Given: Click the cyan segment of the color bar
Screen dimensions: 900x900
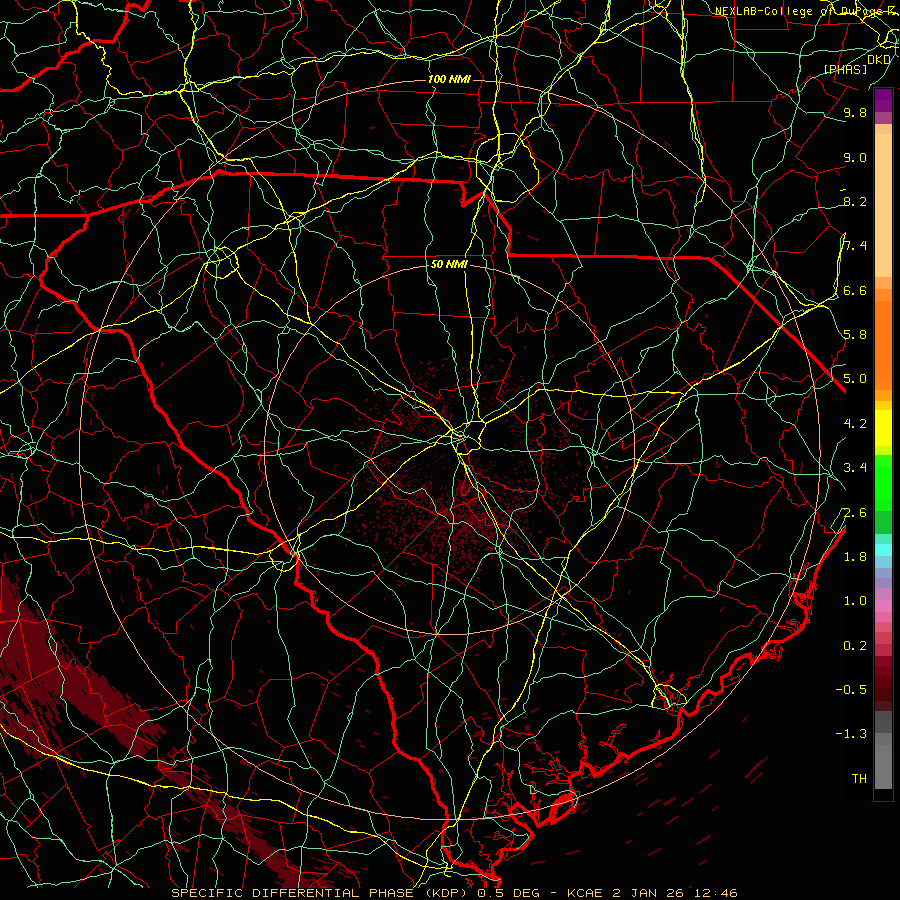Looking at the screenshot, I should point(883,550).
